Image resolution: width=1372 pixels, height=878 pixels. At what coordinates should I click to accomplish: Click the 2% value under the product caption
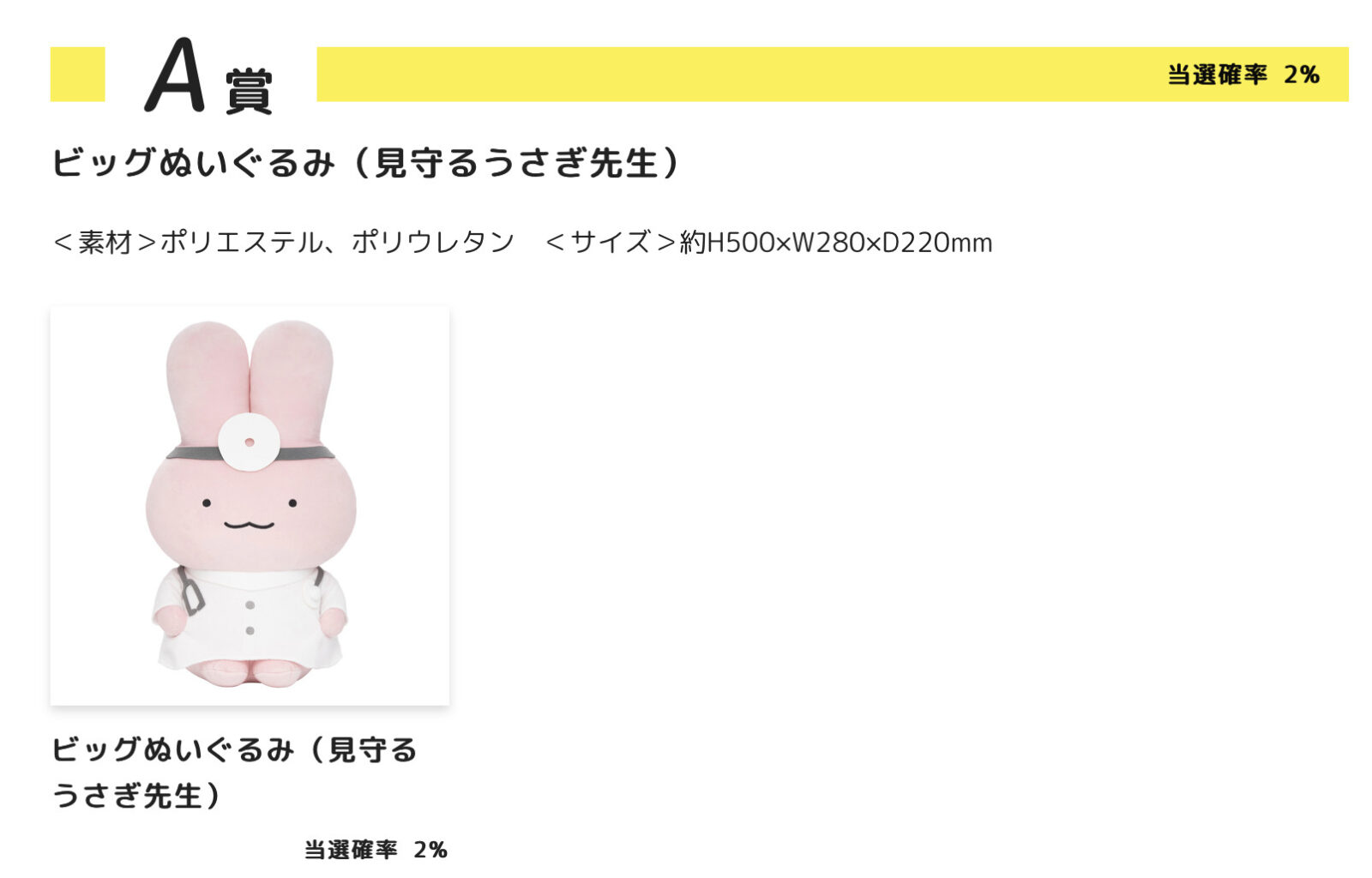(430, 850)
